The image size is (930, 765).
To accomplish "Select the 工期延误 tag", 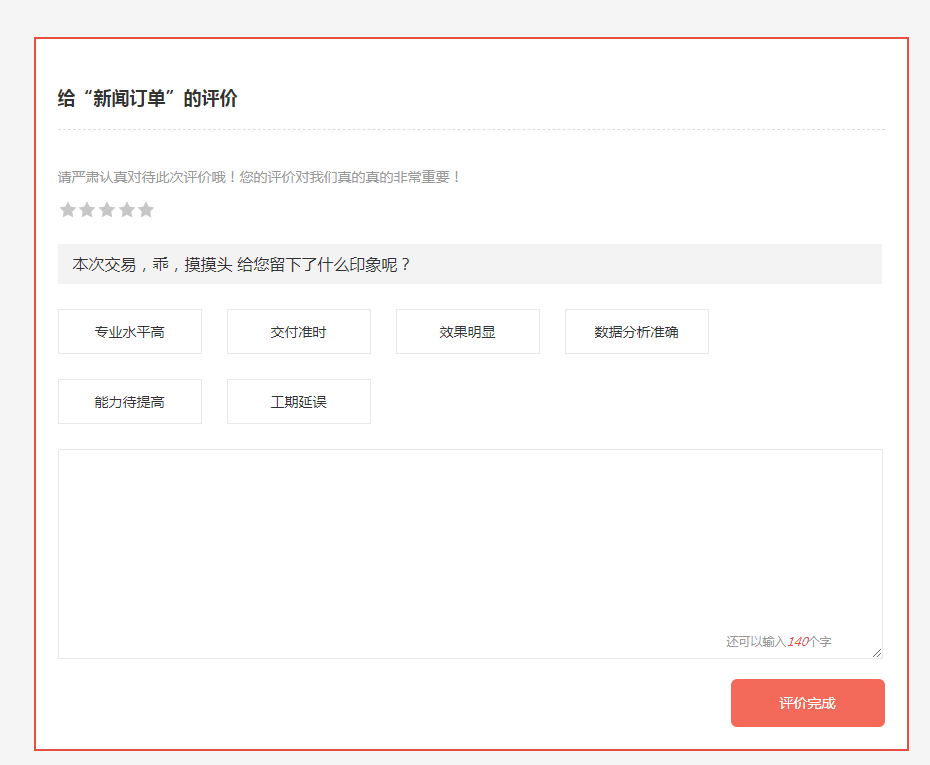I will [299, 402].
